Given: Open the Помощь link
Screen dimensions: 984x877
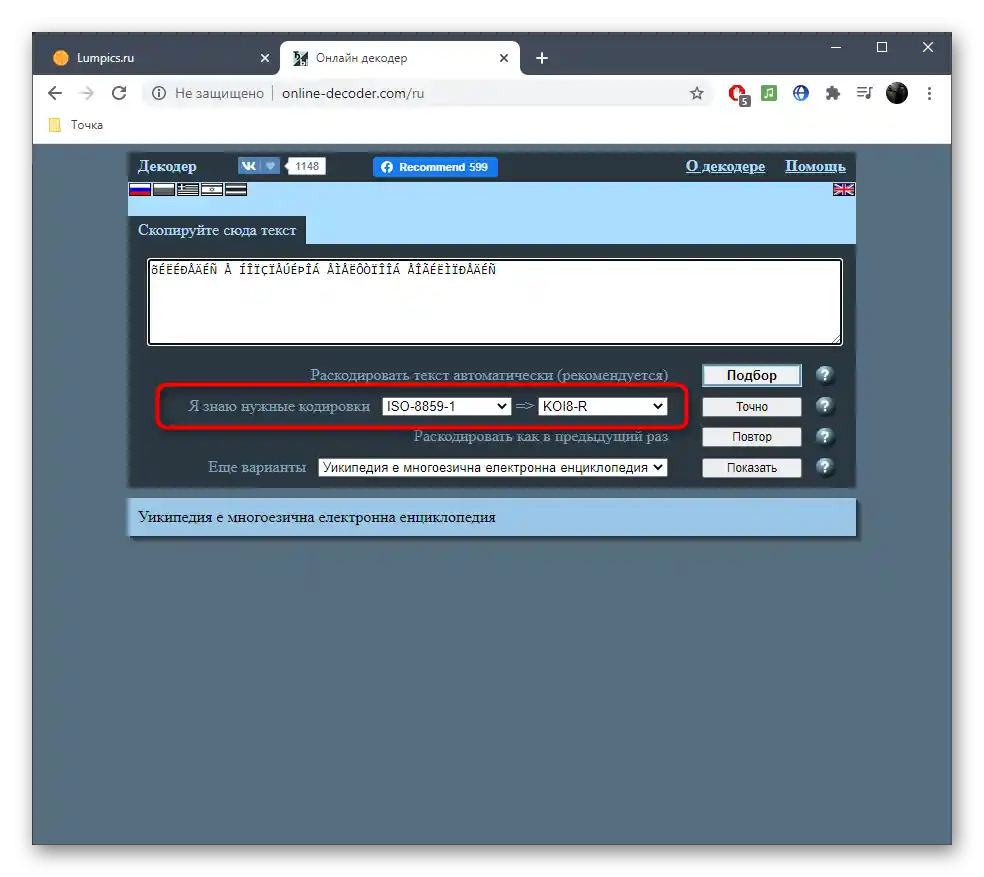Looking at the screenshot, I should 815,166.
